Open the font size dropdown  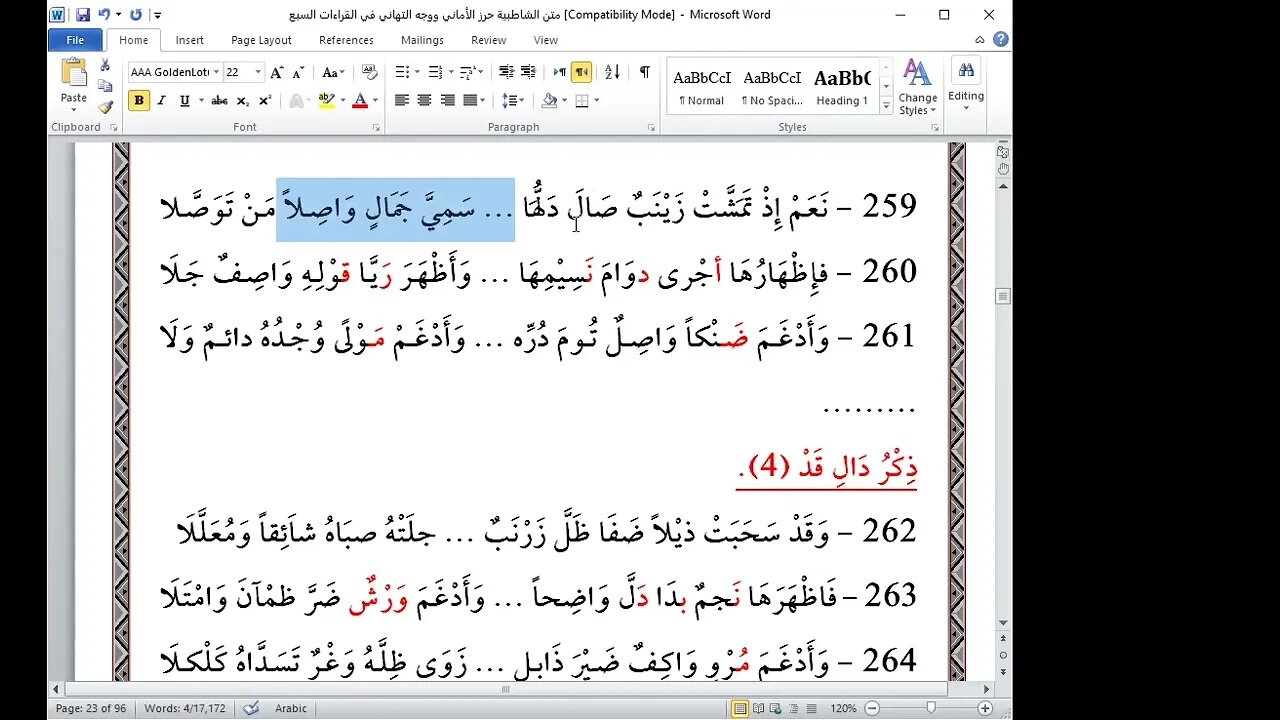258,73
